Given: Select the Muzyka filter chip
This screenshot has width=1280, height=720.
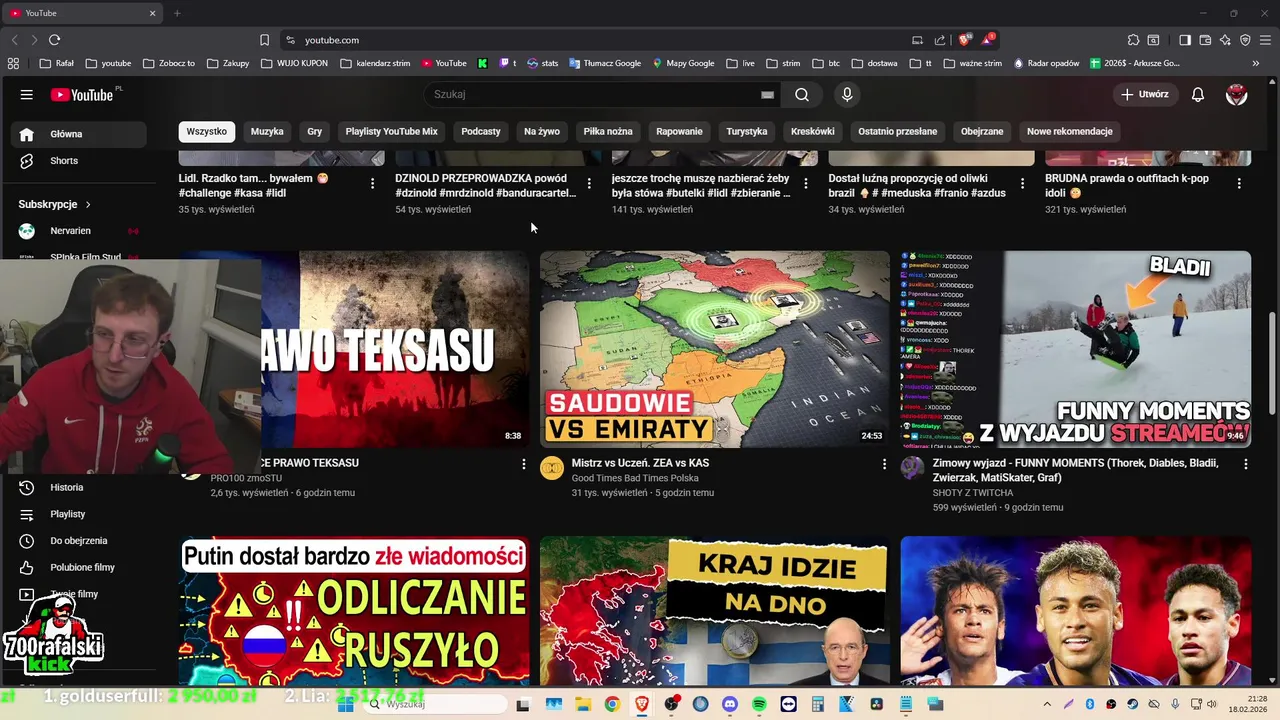Looking at the screenshot, I should click(267, 131).
